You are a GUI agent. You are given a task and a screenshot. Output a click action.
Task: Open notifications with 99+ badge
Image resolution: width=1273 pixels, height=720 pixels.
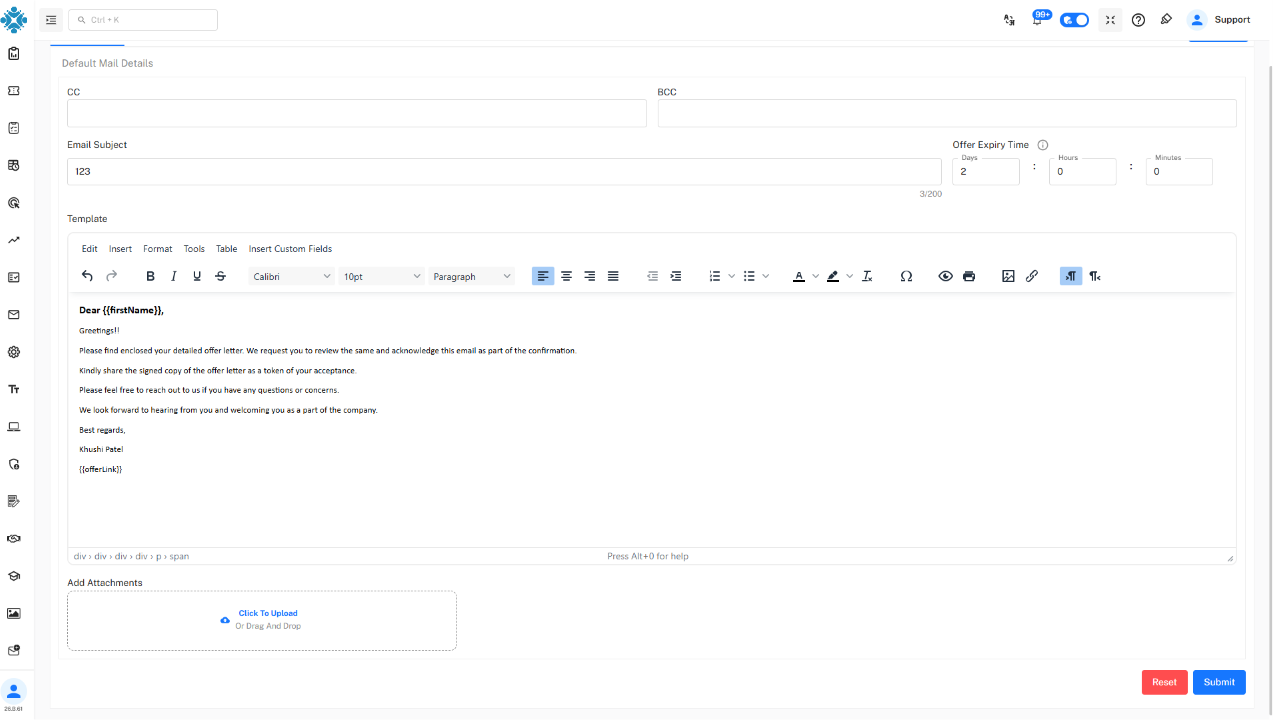click(x=1038, y=19)
